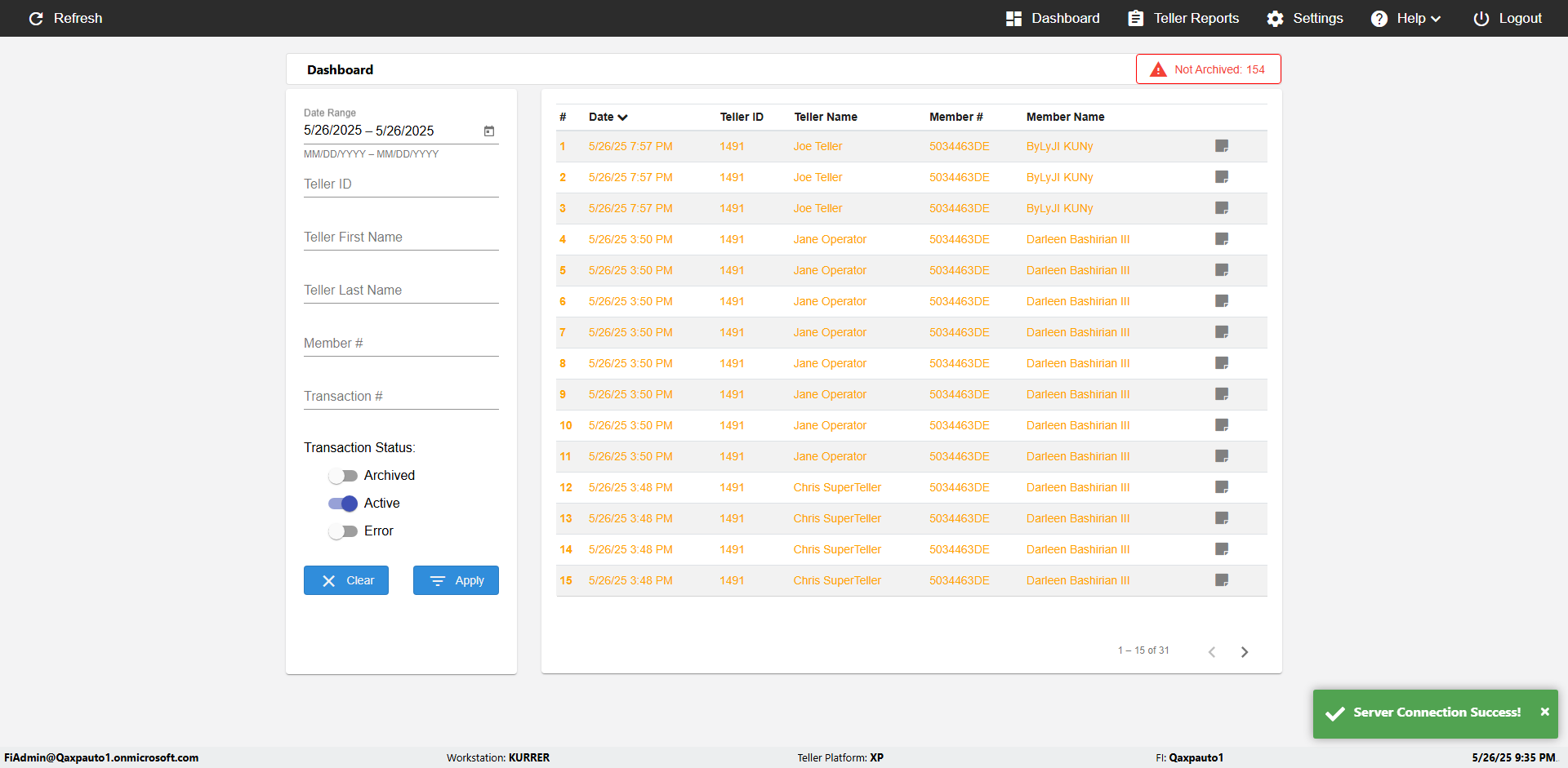Expand the Help dropdown menu
Viewport: 1568px width, 768px height.
click(x=1405, y=18)
